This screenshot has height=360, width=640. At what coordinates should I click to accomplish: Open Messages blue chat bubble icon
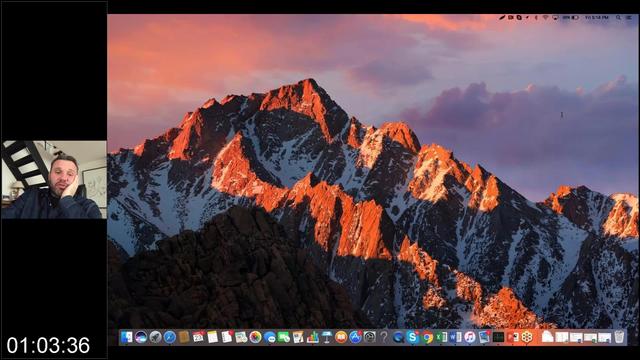(x=270, y=337)
